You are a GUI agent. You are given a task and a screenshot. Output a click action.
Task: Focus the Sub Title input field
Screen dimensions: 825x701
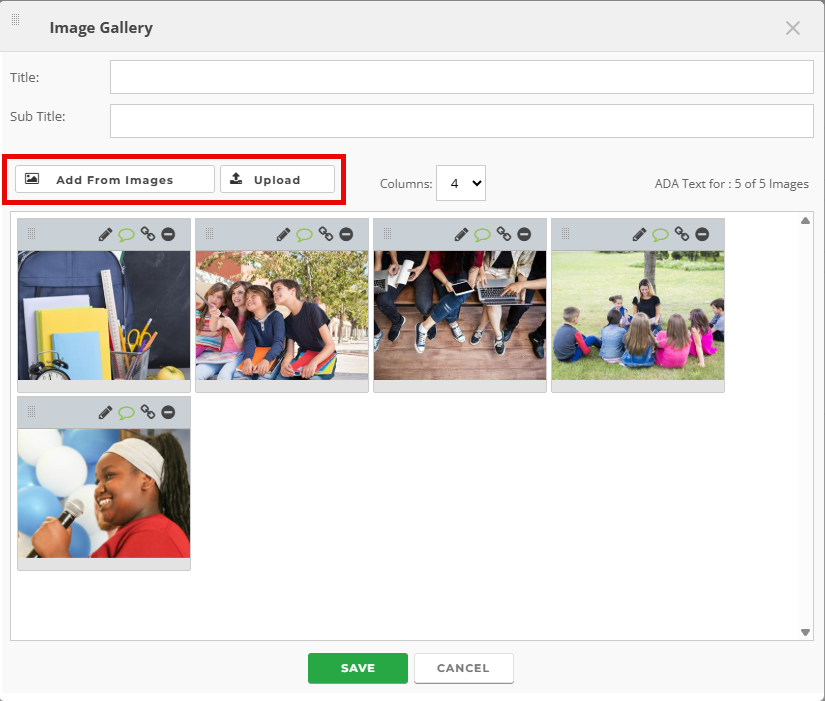pyautogui.click(x=462, y=121)
